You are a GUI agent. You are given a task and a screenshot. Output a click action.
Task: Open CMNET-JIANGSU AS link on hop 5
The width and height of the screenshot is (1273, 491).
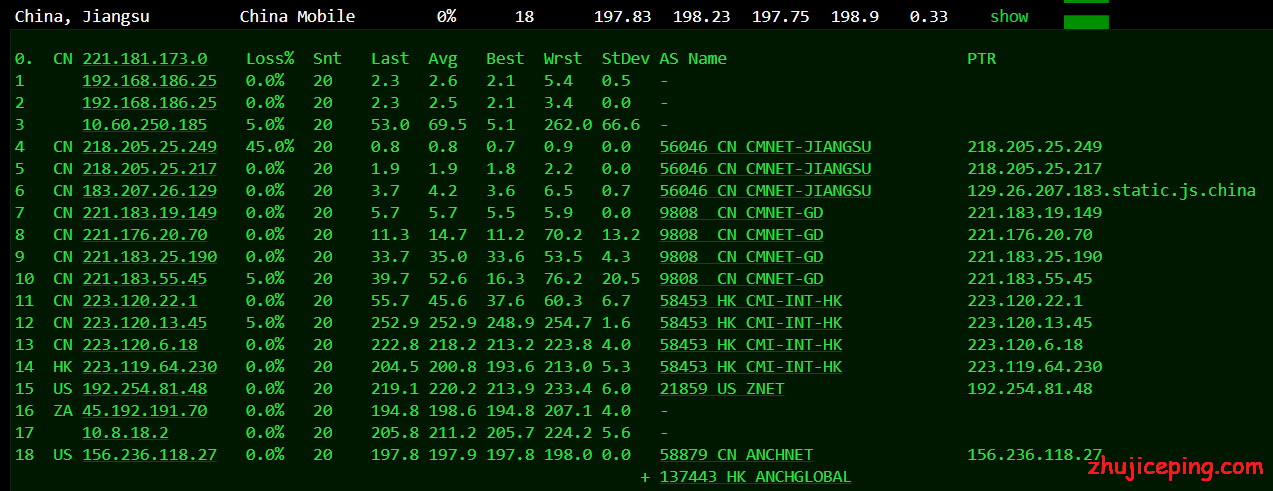tap(765, 169)
